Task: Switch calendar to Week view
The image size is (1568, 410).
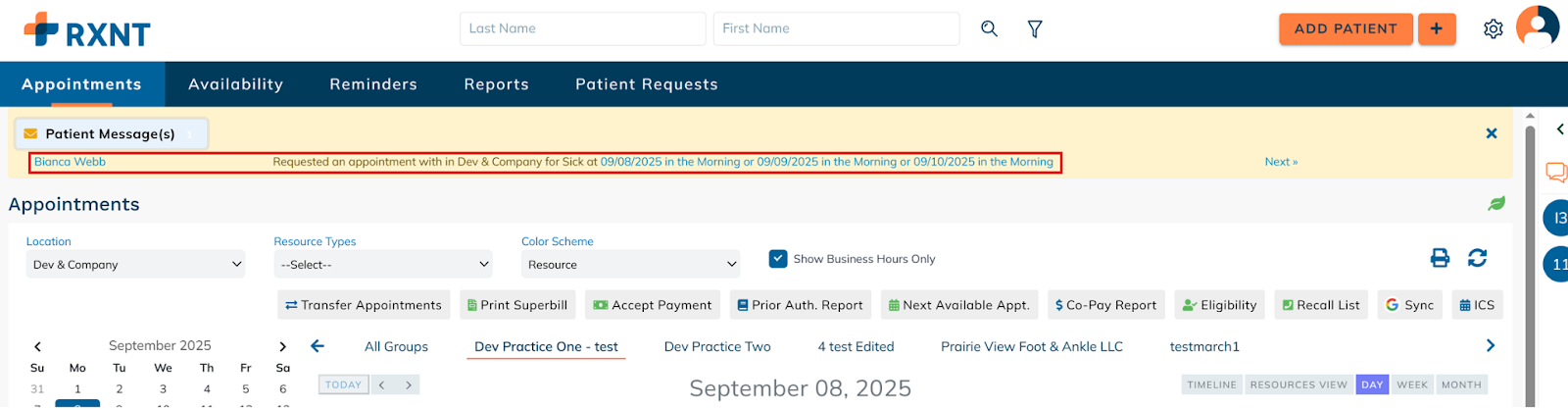Action: coord(1412,384)
